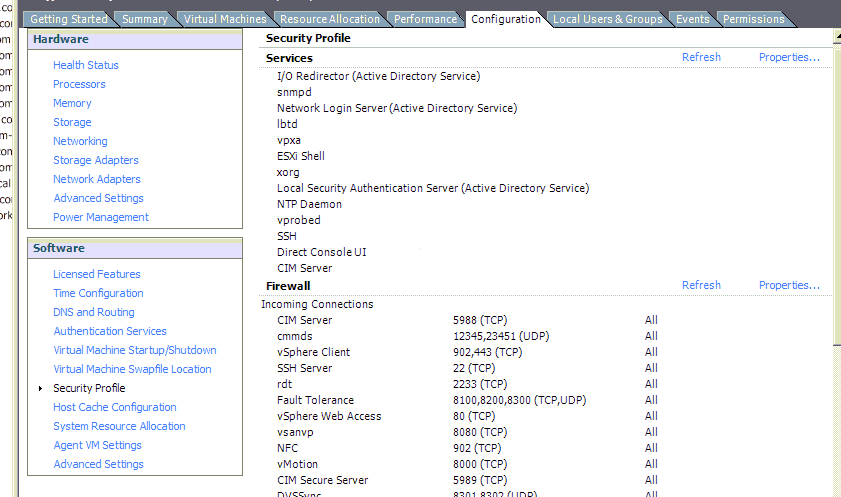This screenshot has height=497, width=841.
Task: Select the ESXi Shell service entry
Action: pyautogui.click(x=300, y=156)
